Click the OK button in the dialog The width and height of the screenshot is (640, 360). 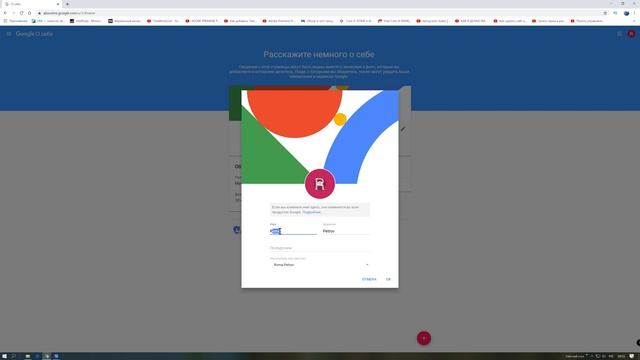(388, 279)
